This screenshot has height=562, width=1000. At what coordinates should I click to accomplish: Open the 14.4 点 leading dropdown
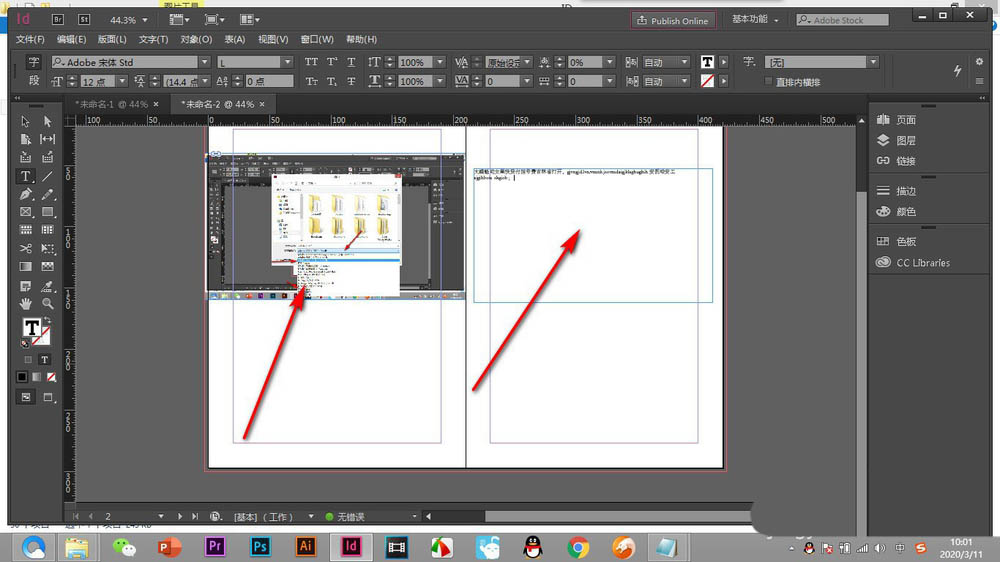tap(205, 82)
